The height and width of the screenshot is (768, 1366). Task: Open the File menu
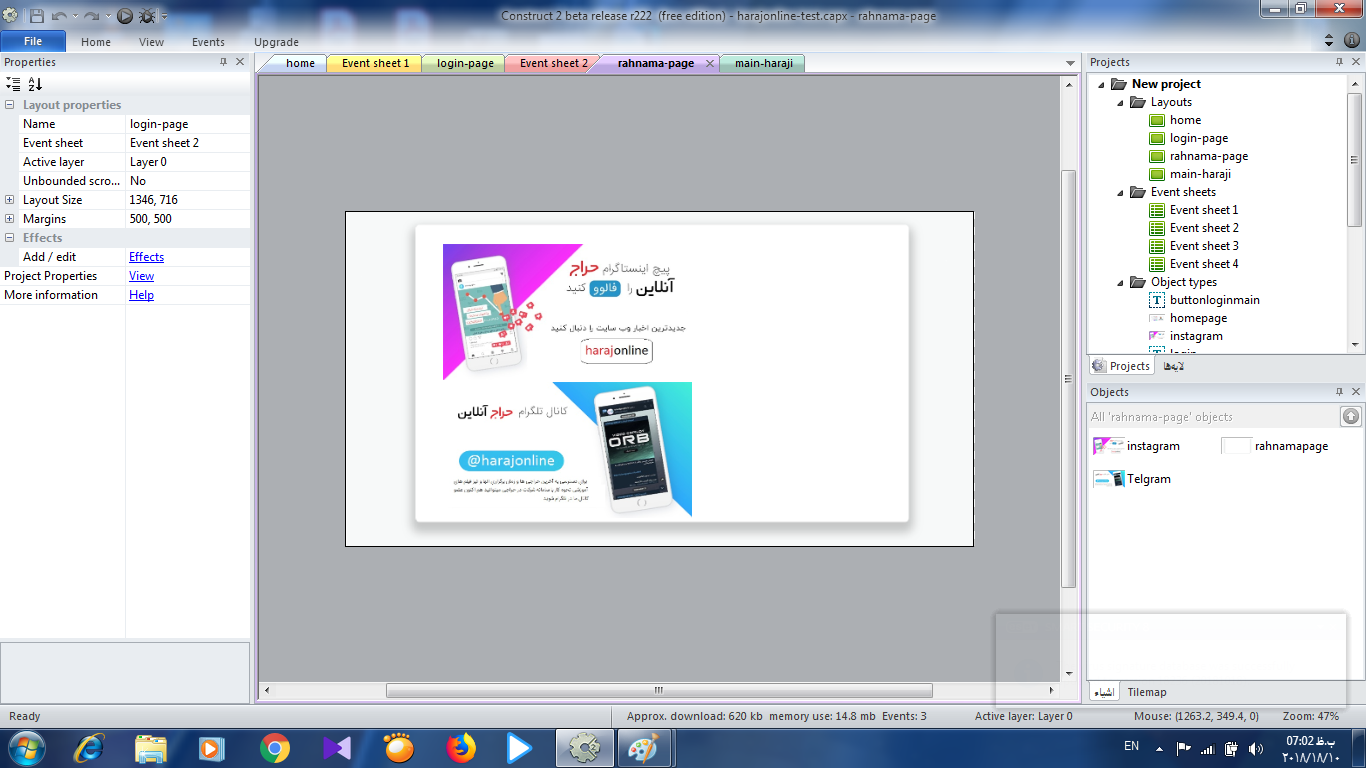coord(33,41)
